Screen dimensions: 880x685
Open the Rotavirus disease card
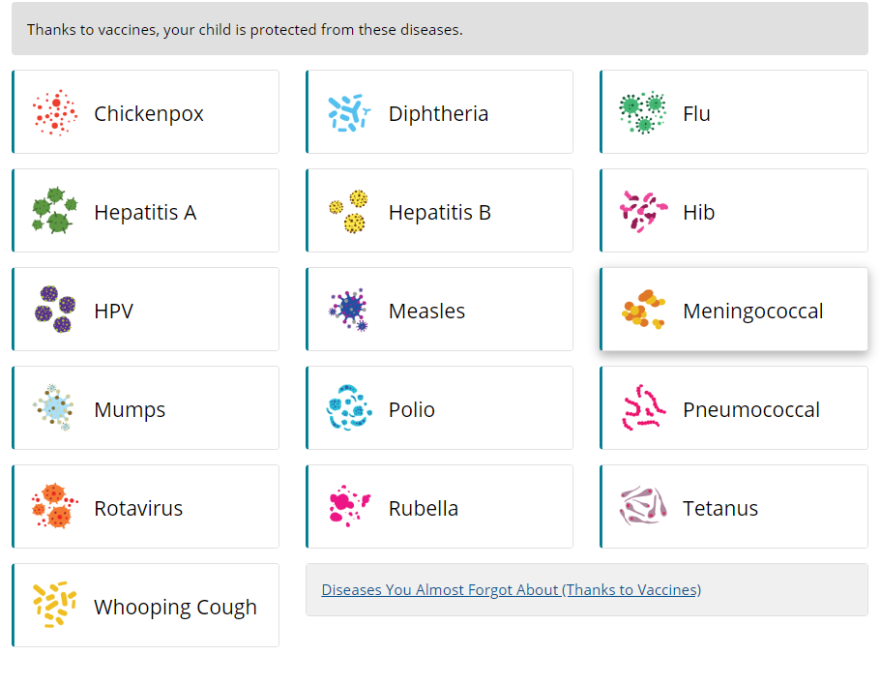(x=145, y=507)
